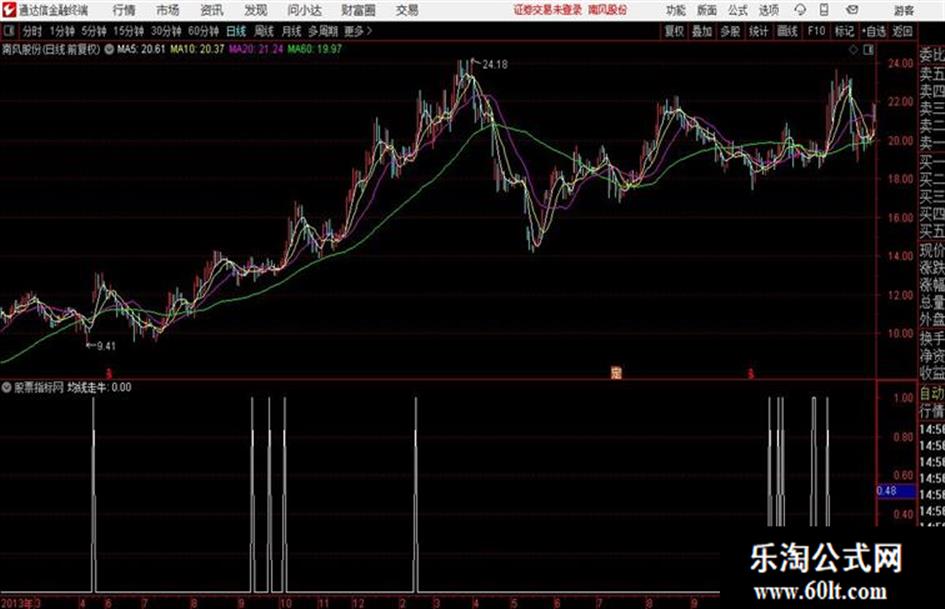Image resolution: width=945 pixels, height=609 pixels.
Task: Click the Tongdaxin red logo icon
Action: [x=9, y=10]
